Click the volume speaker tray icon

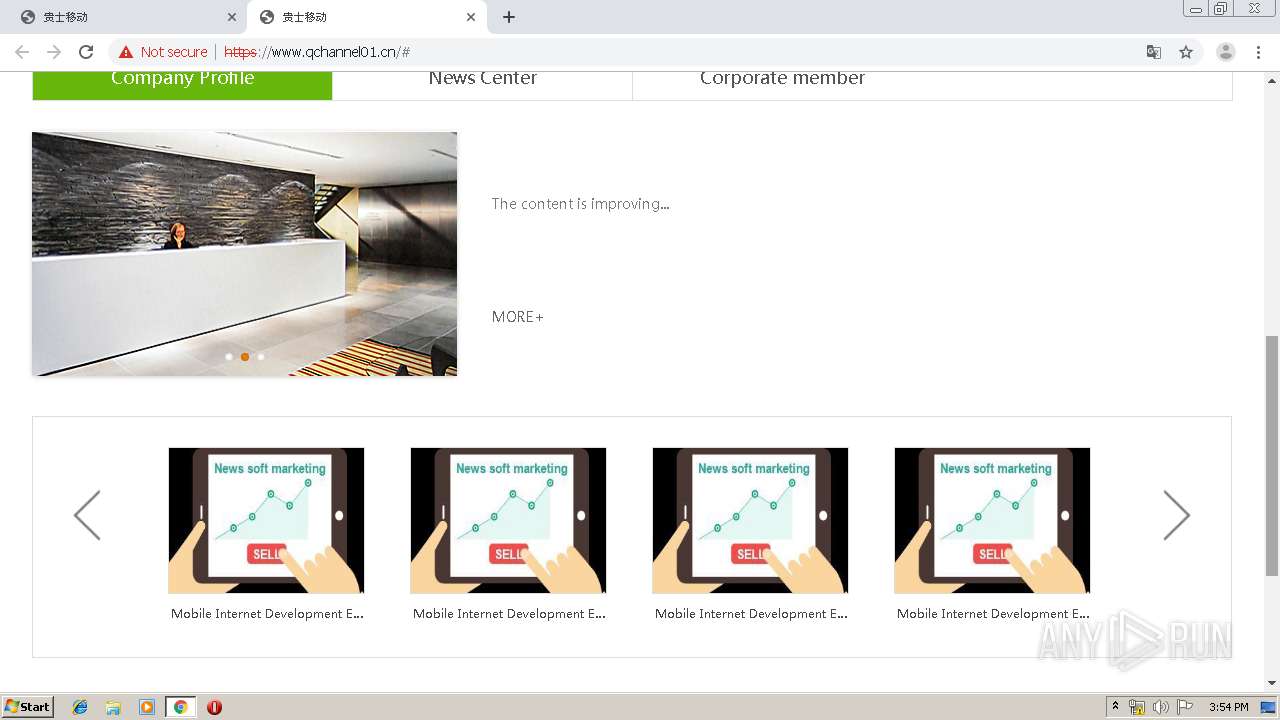1160,707
